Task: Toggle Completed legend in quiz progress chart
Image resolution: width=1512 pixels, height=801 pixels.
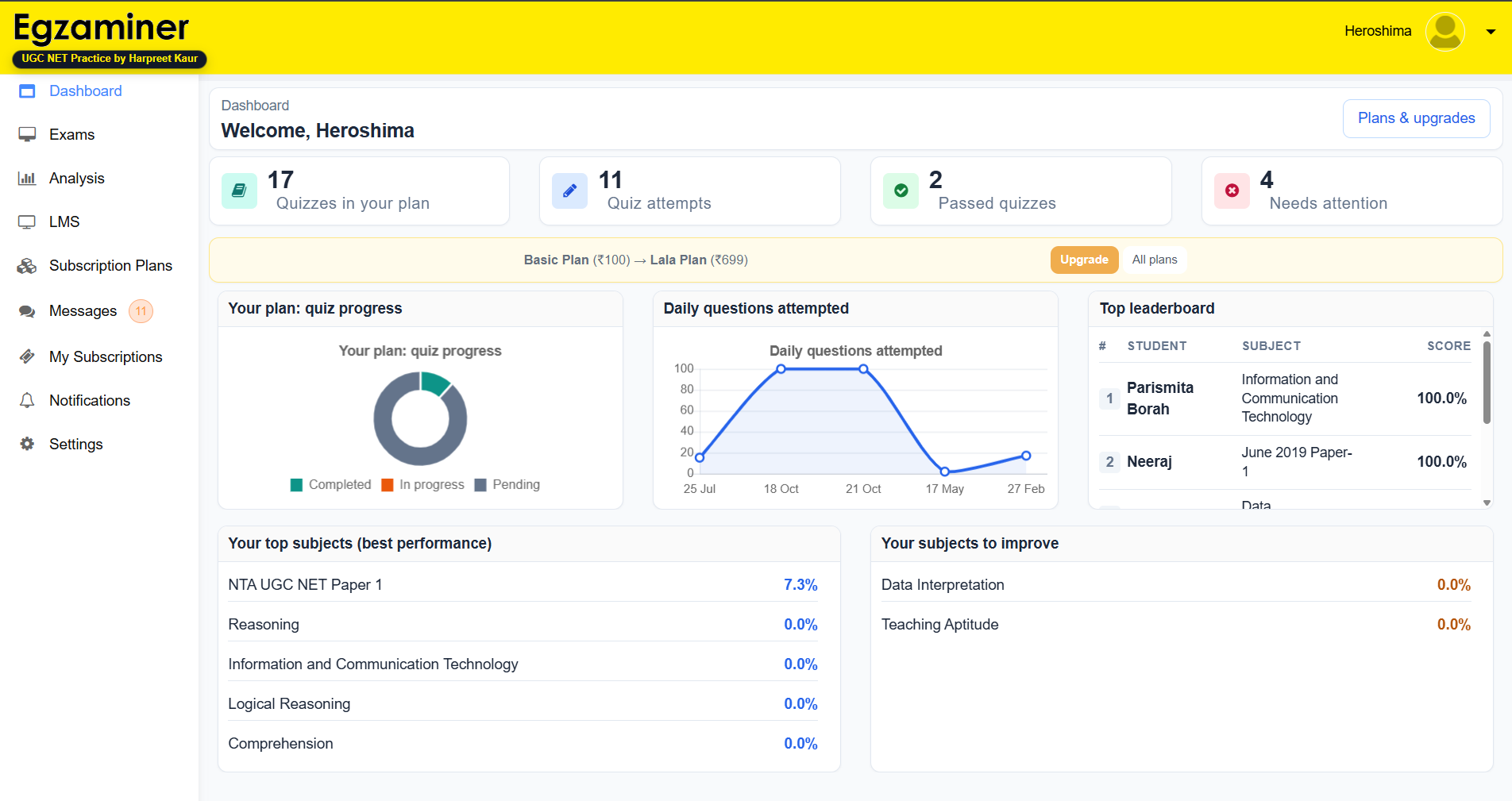Action: tap(331, 485)
